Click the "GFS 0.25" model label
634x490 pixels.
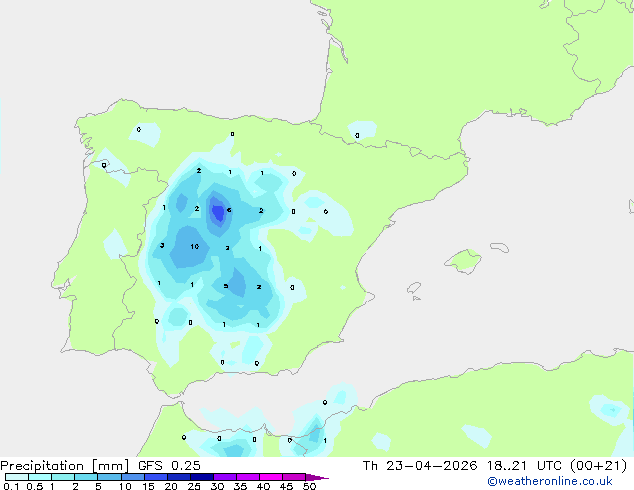point(169,466)
